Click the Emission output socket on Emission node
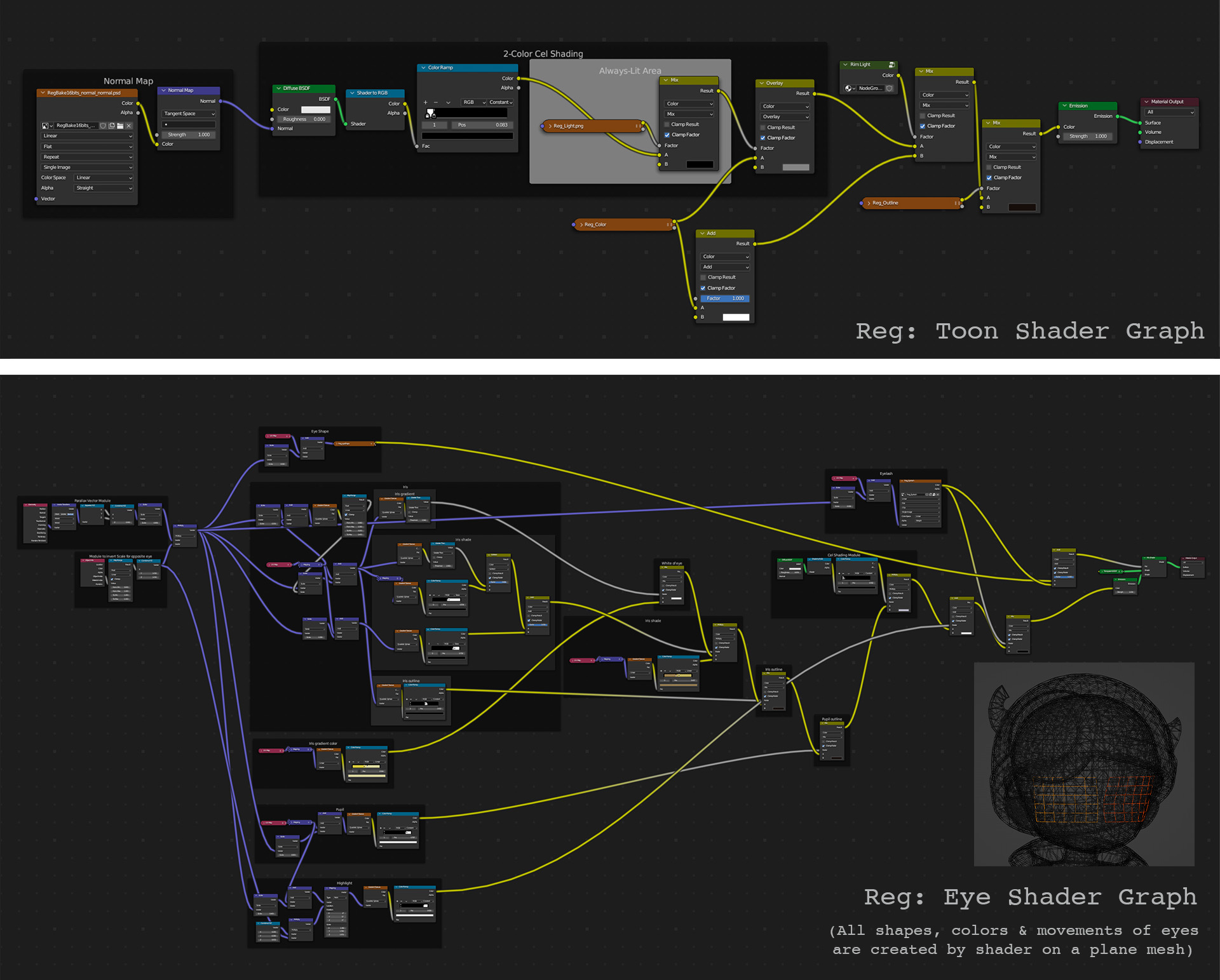 (x=1118, y=116)
